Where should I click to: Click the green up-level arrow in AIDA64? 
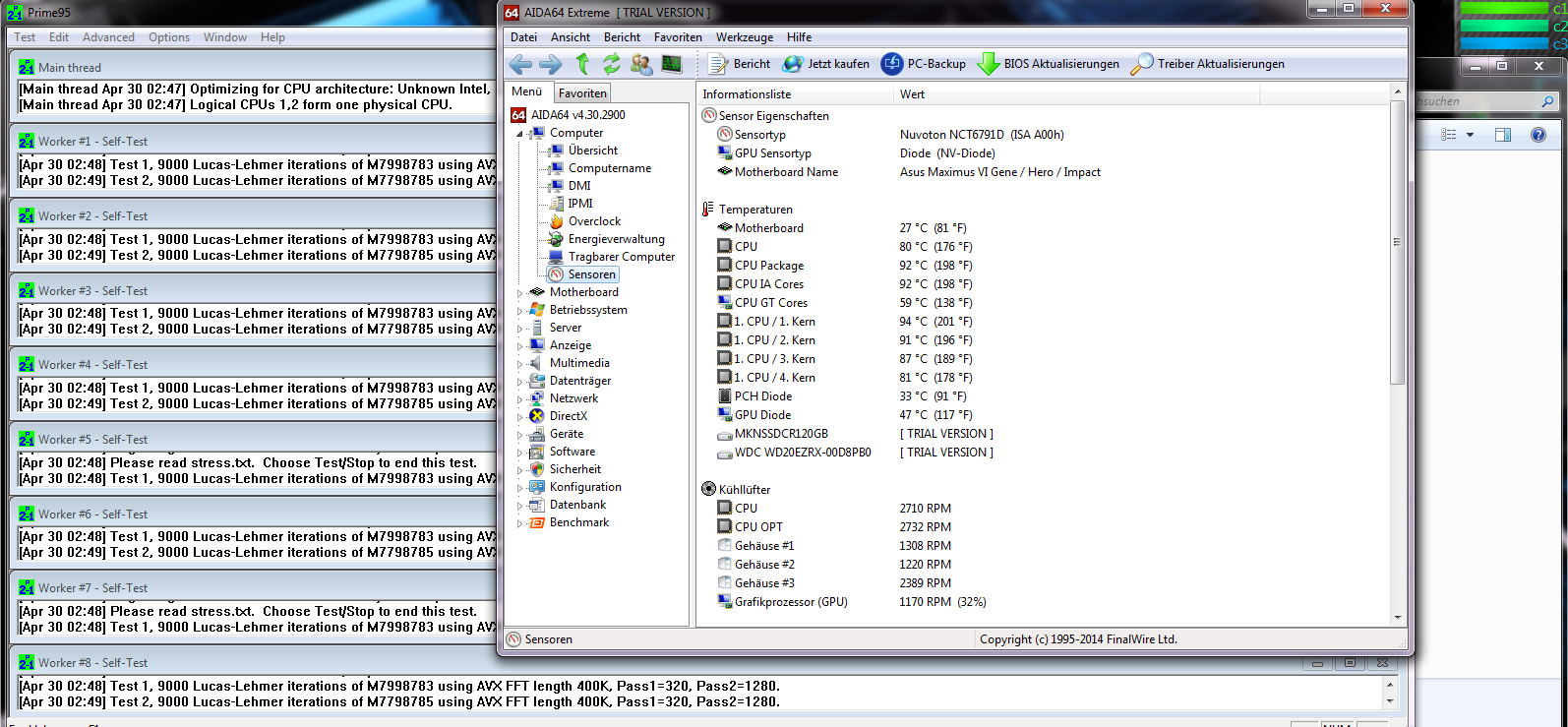(x=582, y=64)
